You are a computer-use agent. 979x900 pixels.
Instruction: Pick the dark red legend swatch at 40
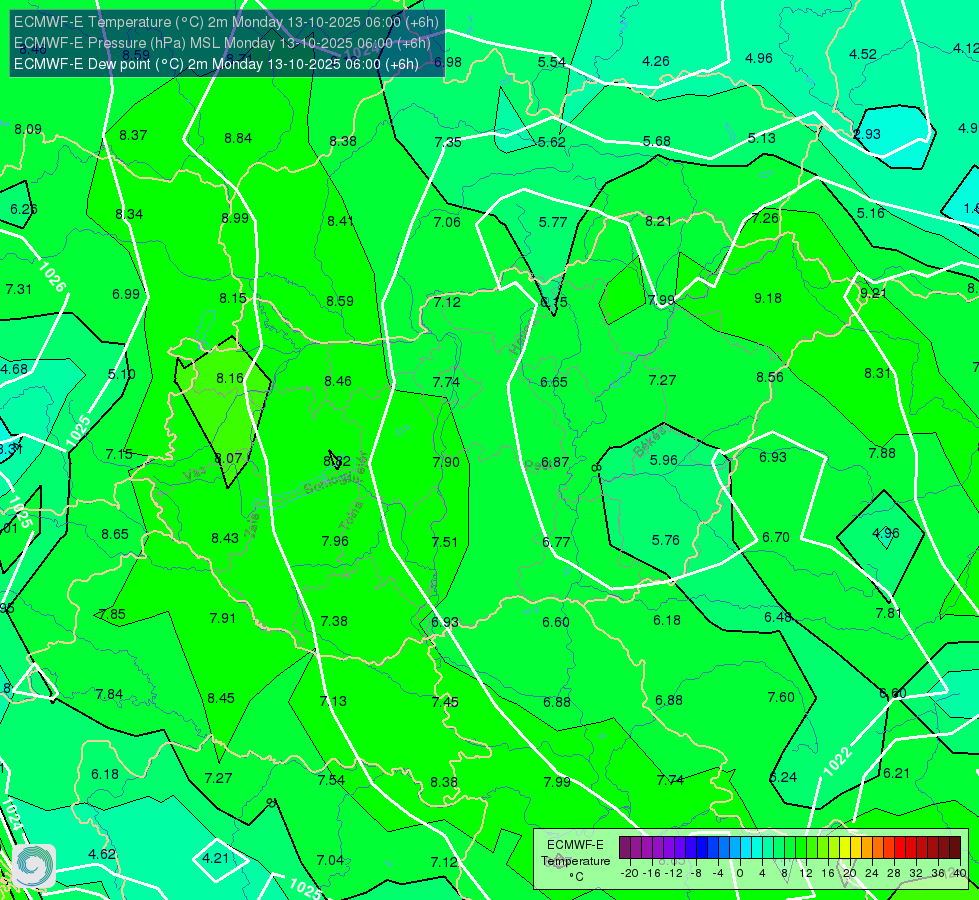tap(955, 848)
